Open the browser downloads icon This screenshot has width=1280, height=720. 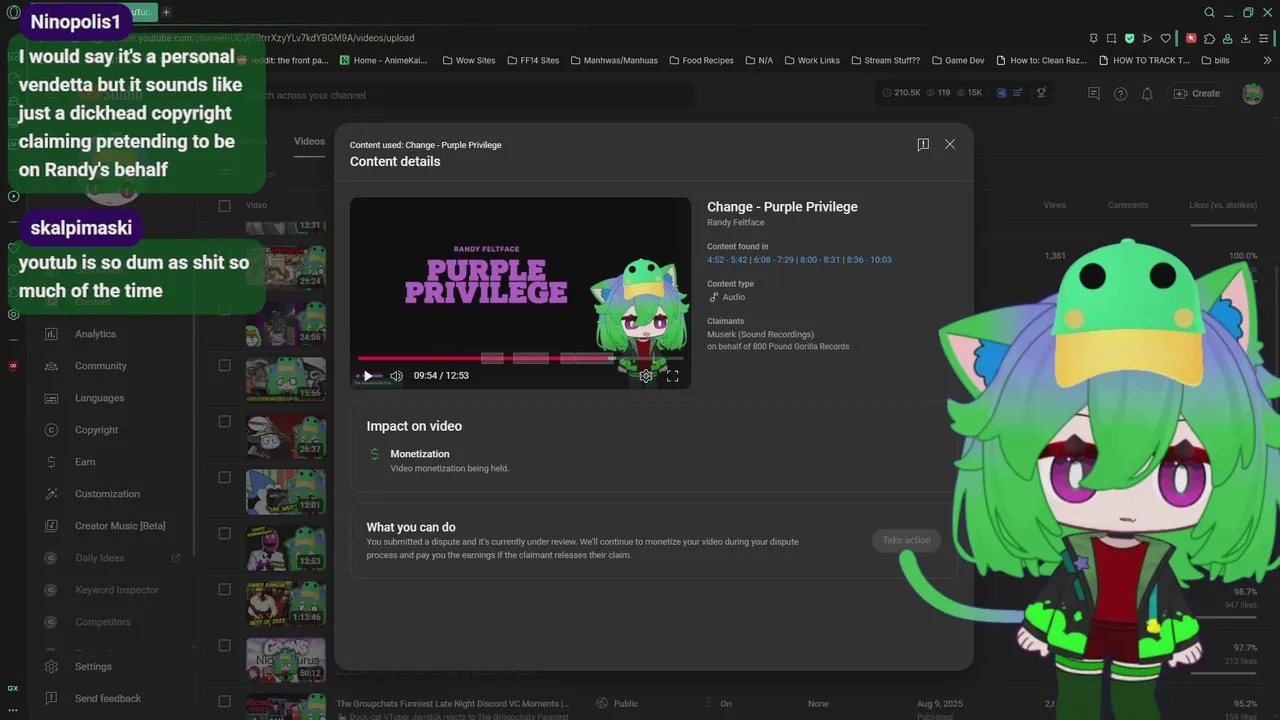(1245, 38)
